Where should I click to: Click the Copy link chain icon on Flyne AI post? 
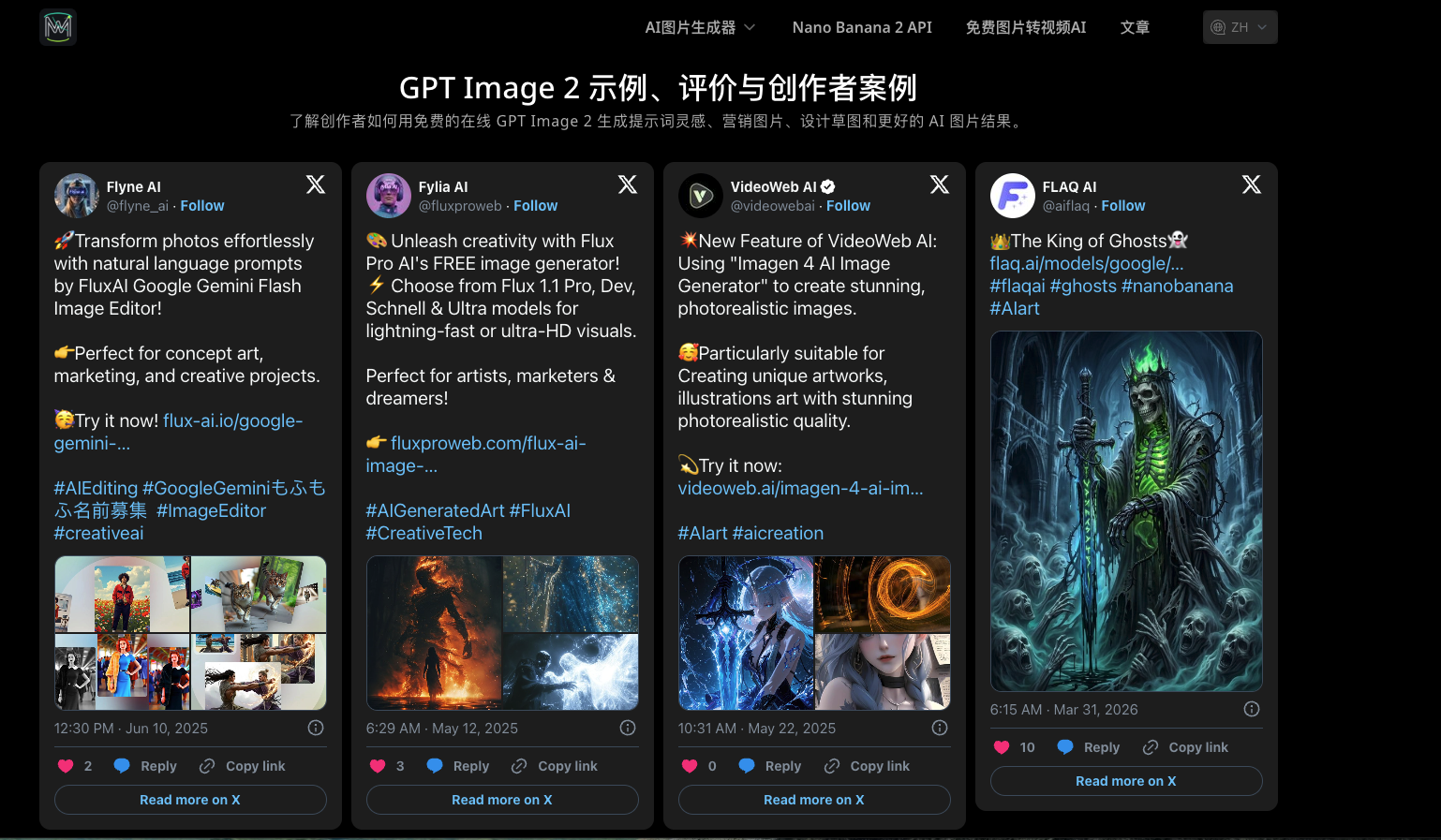[207, 766]
